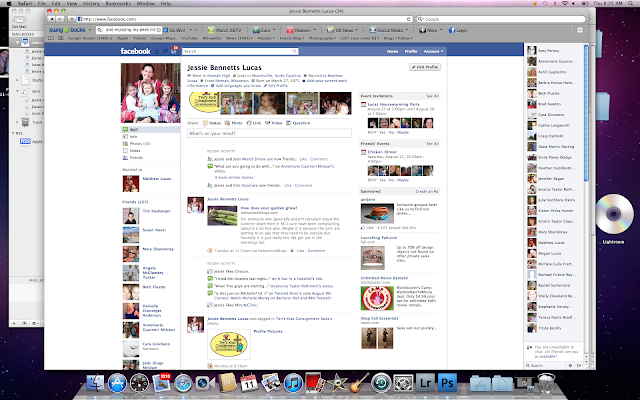Open GarageBand guitar icon in dock
640x400 pixels.
pos(360,383)
